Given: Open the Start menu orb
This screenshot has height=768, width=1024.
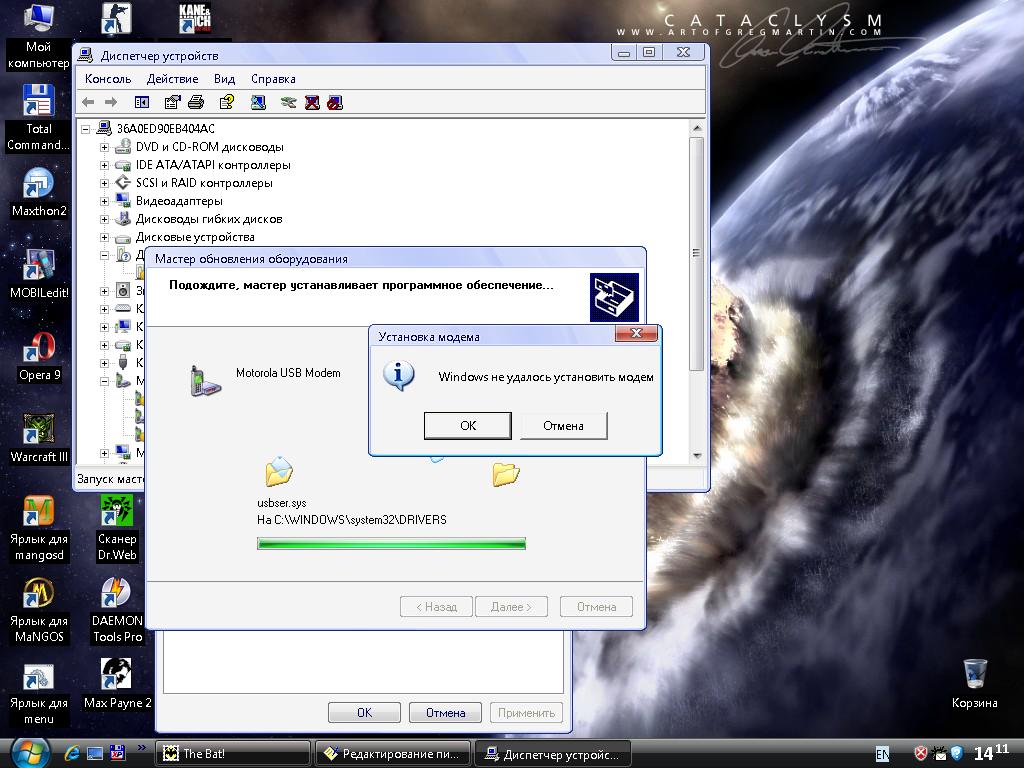Looking at the screenshot, I should (30, 753).
